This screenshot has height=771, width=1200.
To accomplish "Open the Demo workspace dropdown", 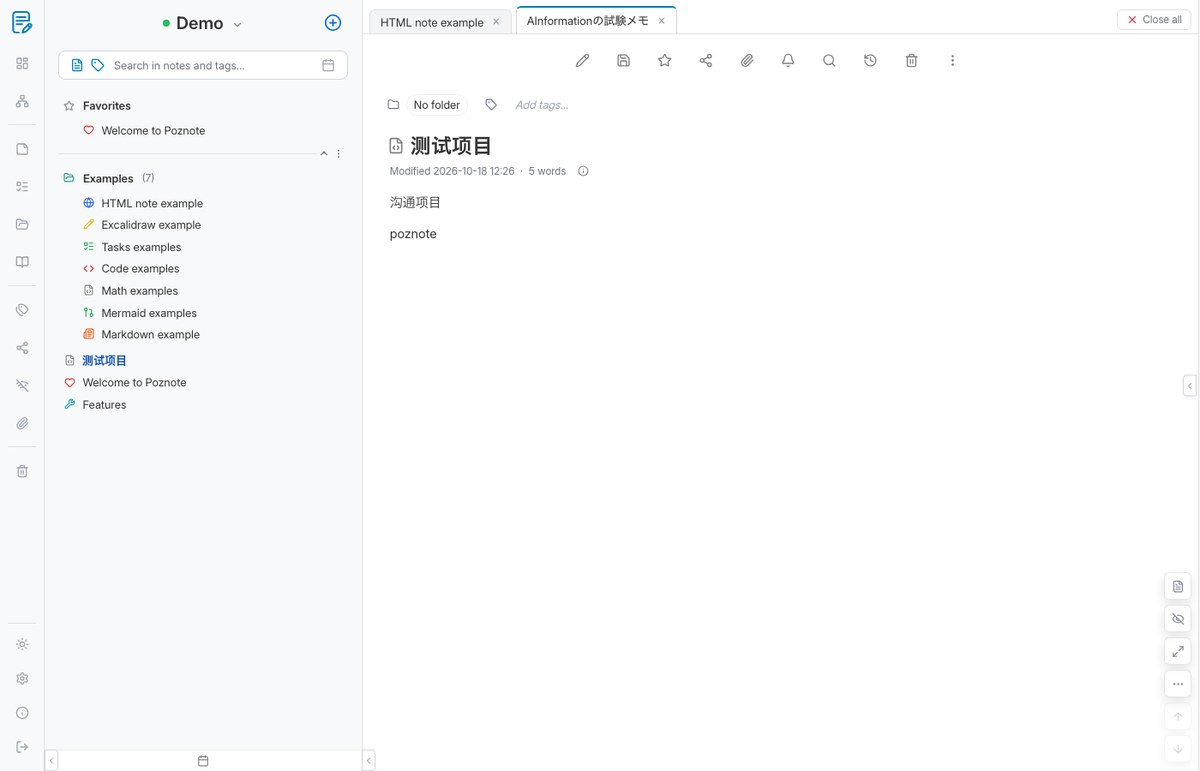I will point(203,24).
